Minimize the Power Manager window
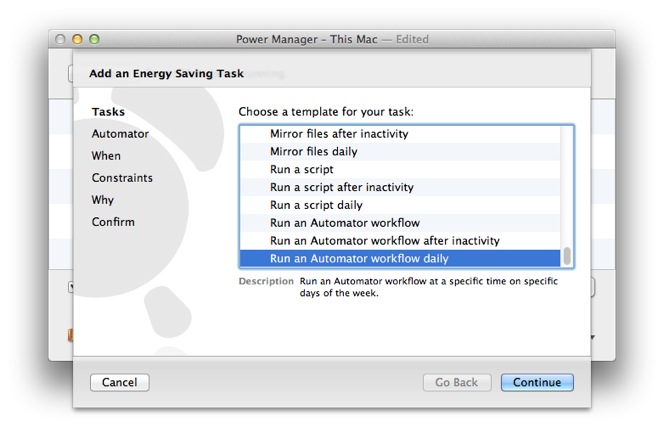 pyautogui.click(x=77, y=39)
